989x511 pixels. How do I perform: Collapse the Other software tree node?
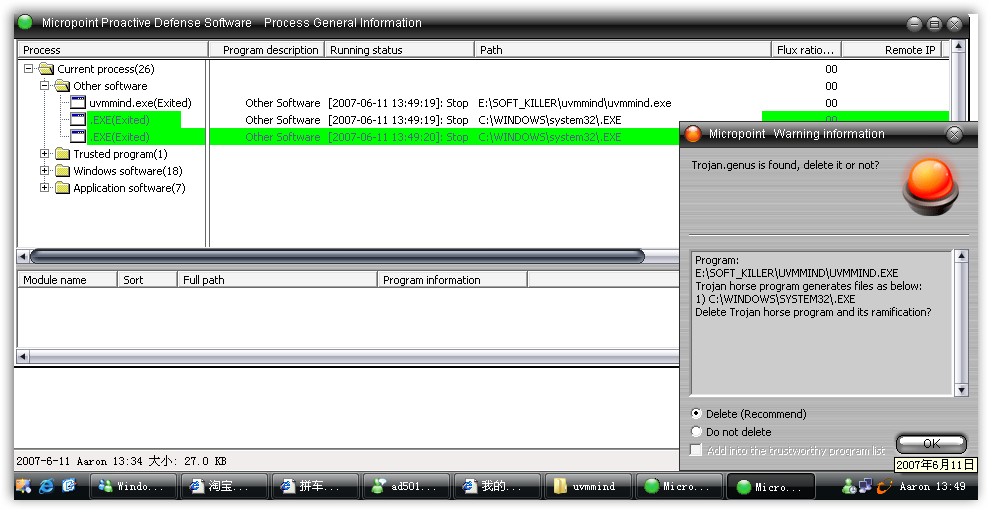tap(44, 85)
